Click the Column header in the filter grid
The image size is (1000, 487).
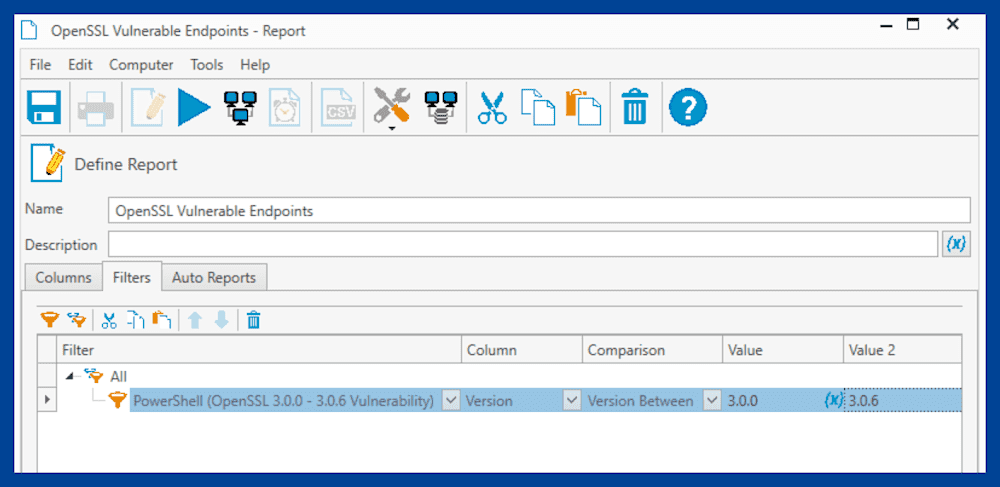pos(522,350)
